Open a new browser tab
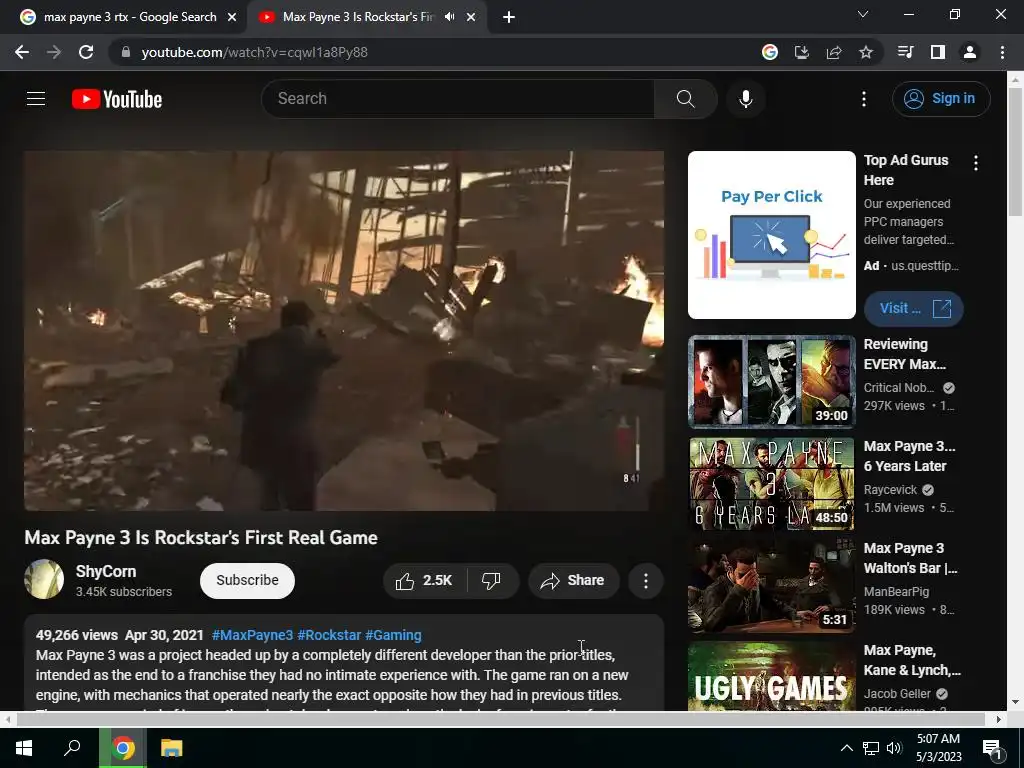This screenshot has width=1024, height=768. pos(509,18)
